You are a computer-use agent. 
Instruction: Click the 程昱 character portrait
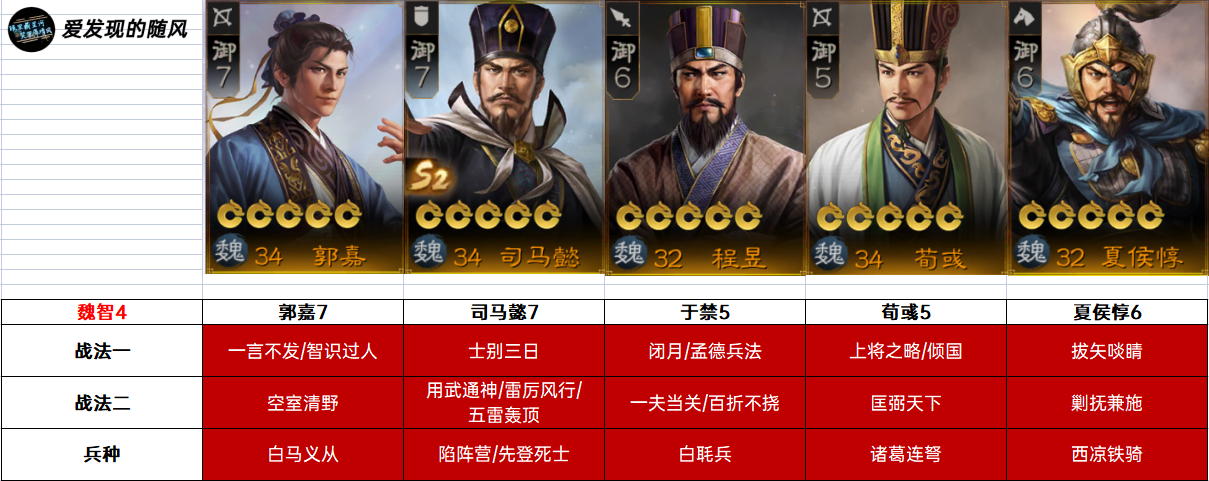(705, 137)
